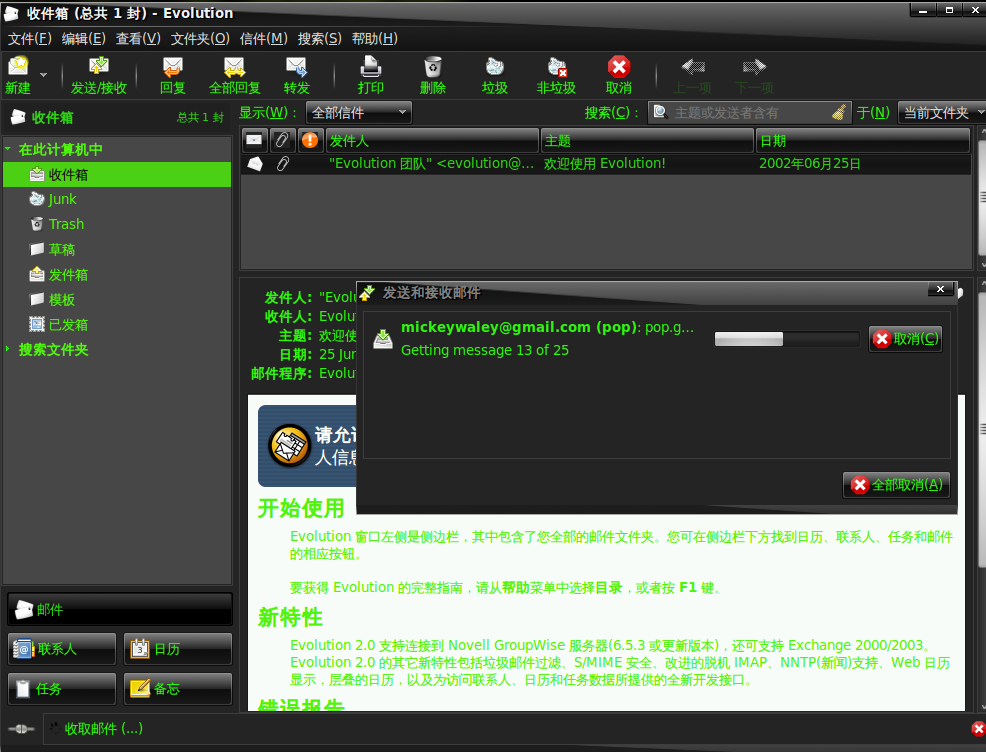Screen dimensions: 986x752
Task: Mark as Junk using 垃圾 icon
Action: [495, 66]
